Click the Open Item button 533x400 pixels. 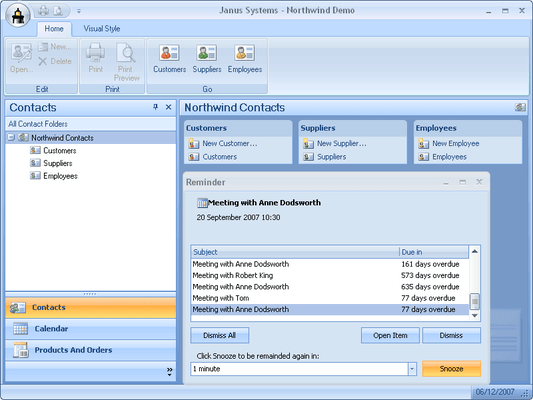pyautogui.click(x=390, y=335)
